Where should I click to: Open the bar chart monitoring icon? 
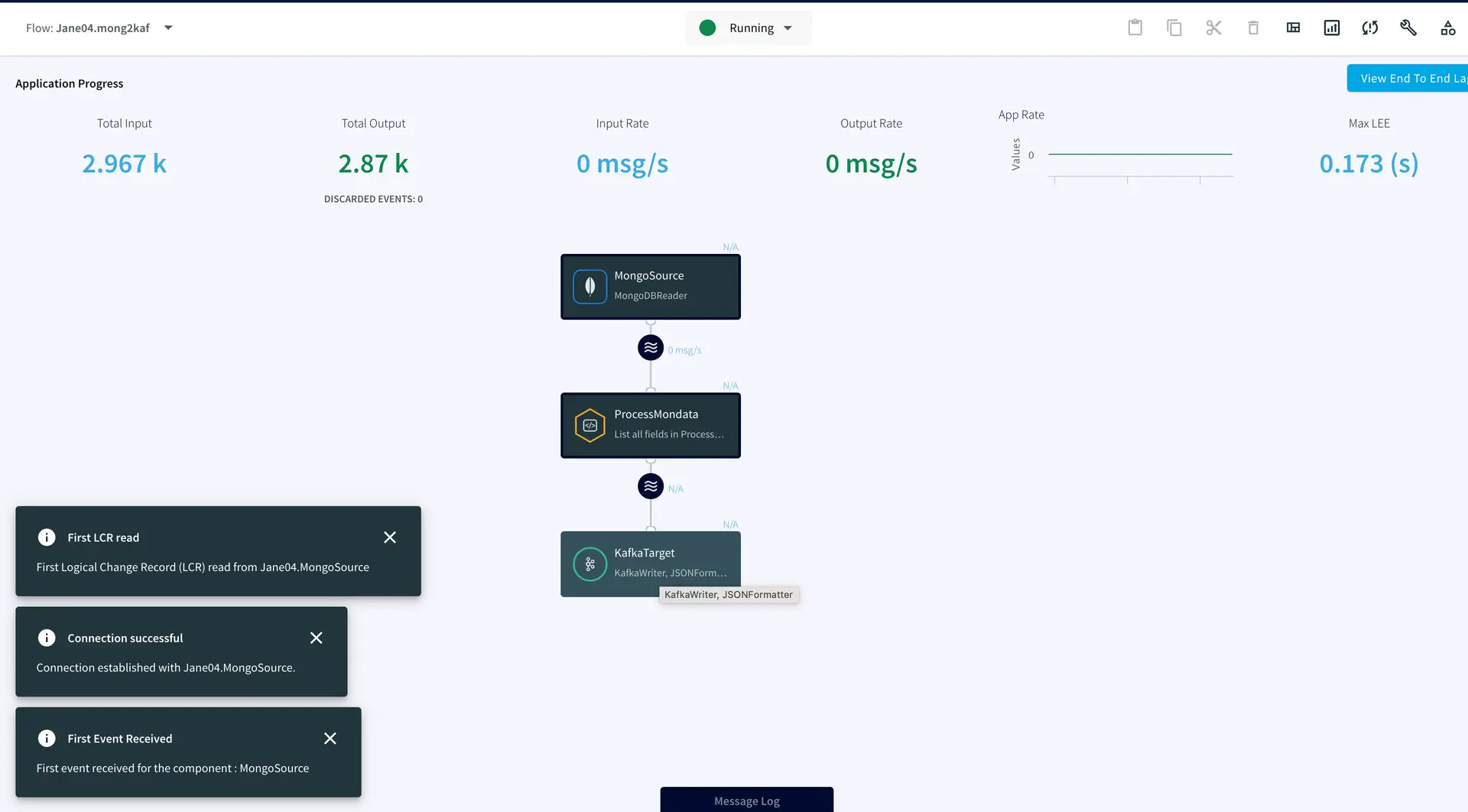(x=1331, y=28)
